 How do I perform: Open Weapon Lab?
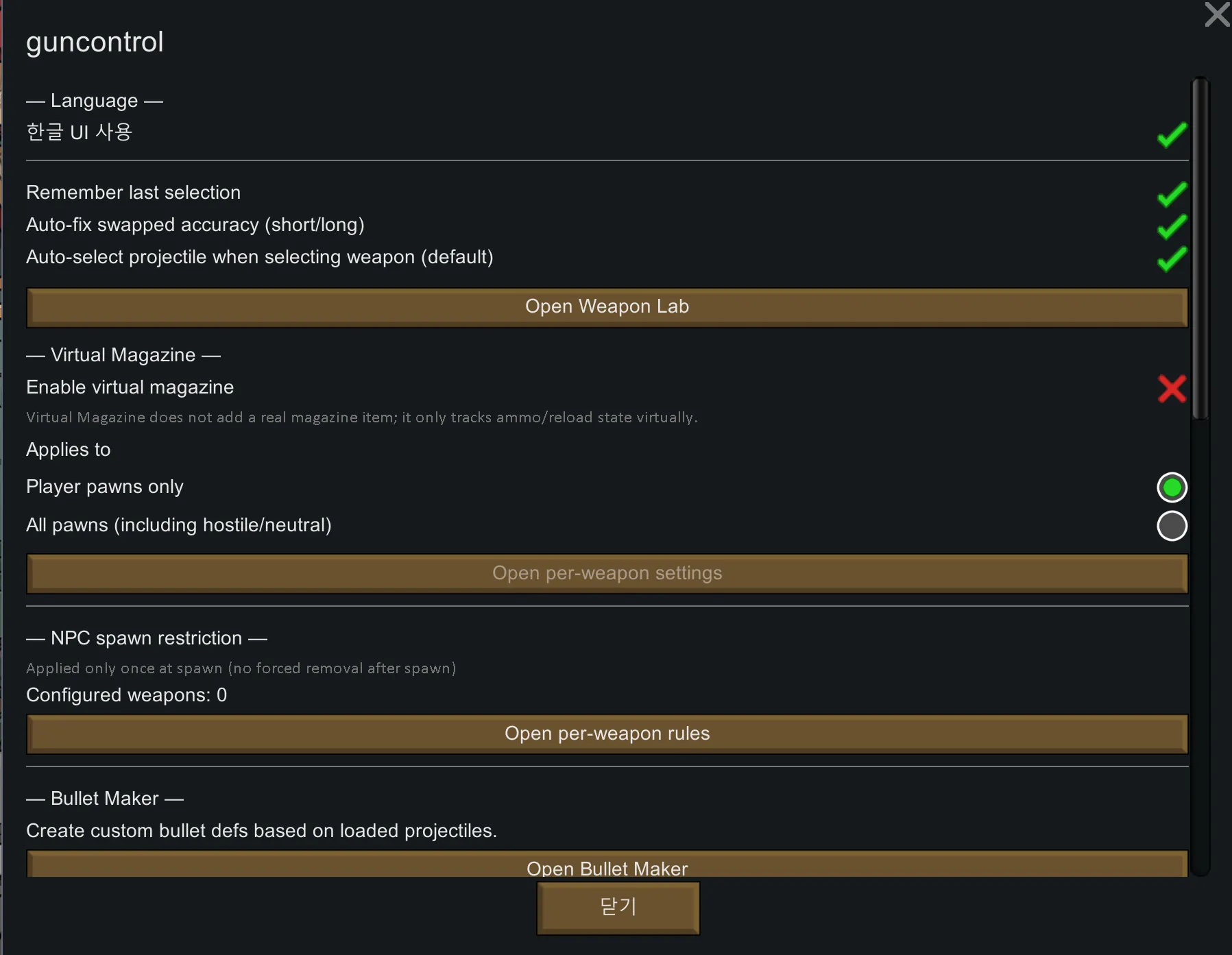pos(607,307)
